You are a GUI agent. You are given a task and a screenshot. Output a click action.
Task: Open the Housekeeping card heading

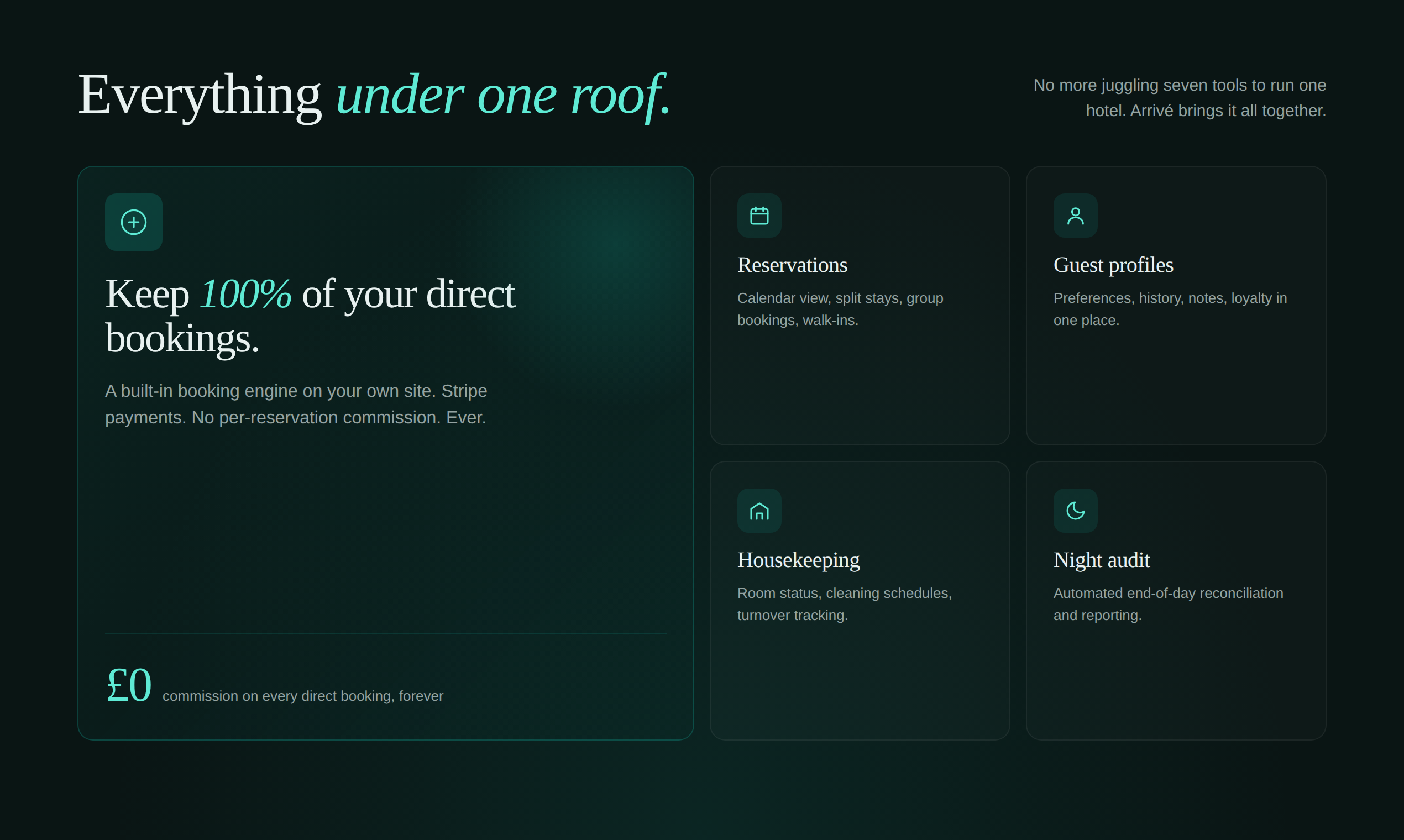(x=798, y=560)
